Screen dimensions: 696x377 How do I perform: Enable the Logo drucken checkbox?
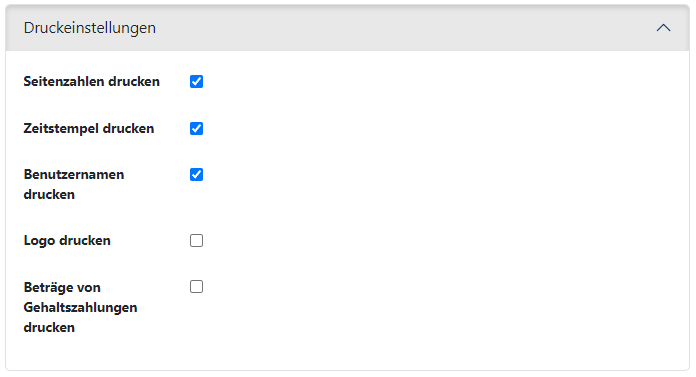coord(196,241)
